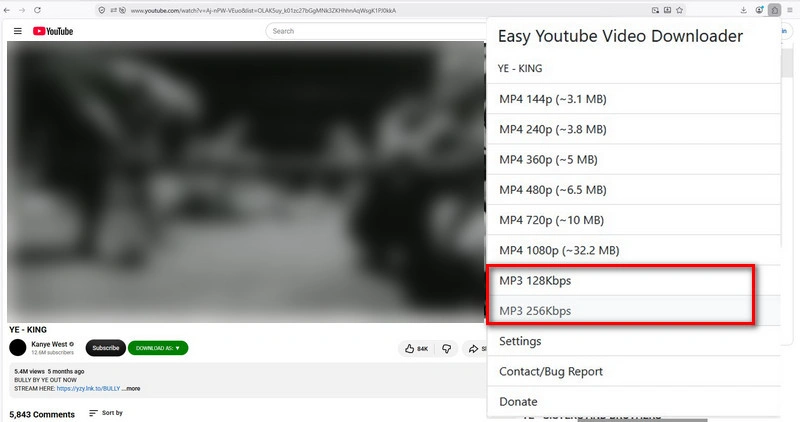Image resolution: width=800 pixels, height=422 pixels.
Task: Like the video with thumbs up
Action: pyautogui.click(x=417, y=349)
